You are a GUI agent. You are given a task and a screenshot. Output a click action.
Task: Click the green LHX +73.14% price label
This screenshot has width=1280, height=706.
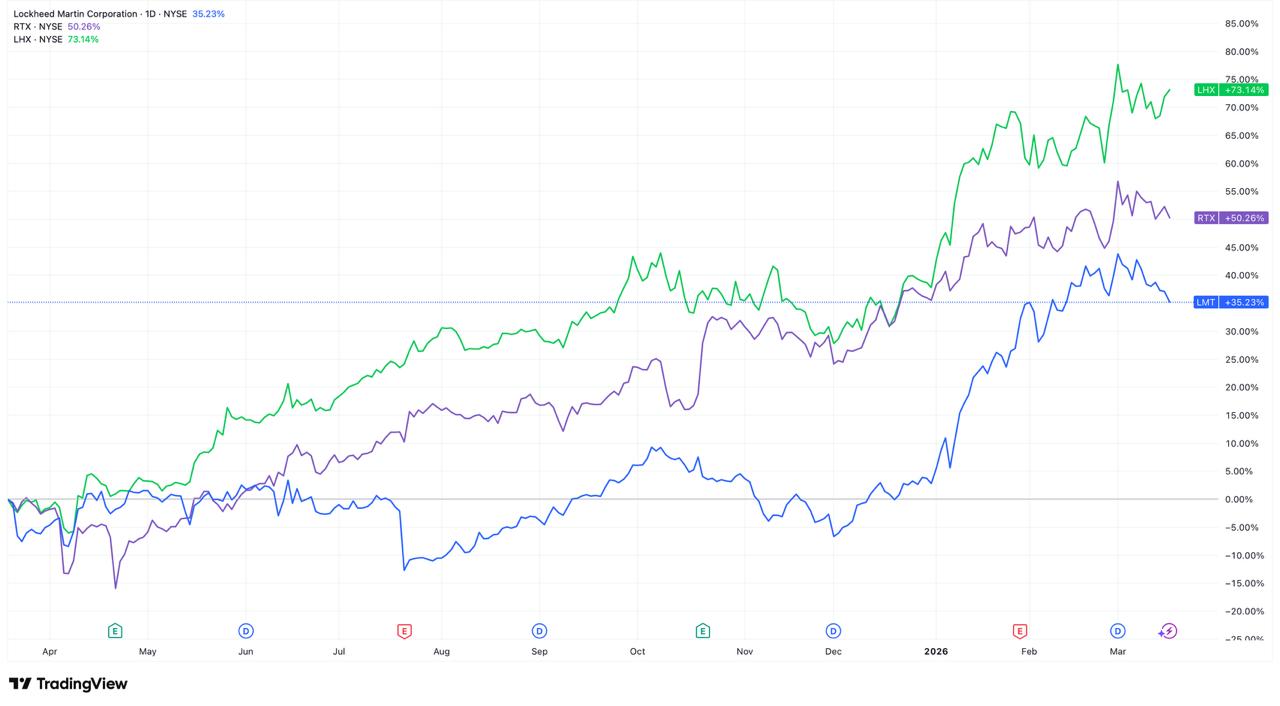(x=1231, y=90)
